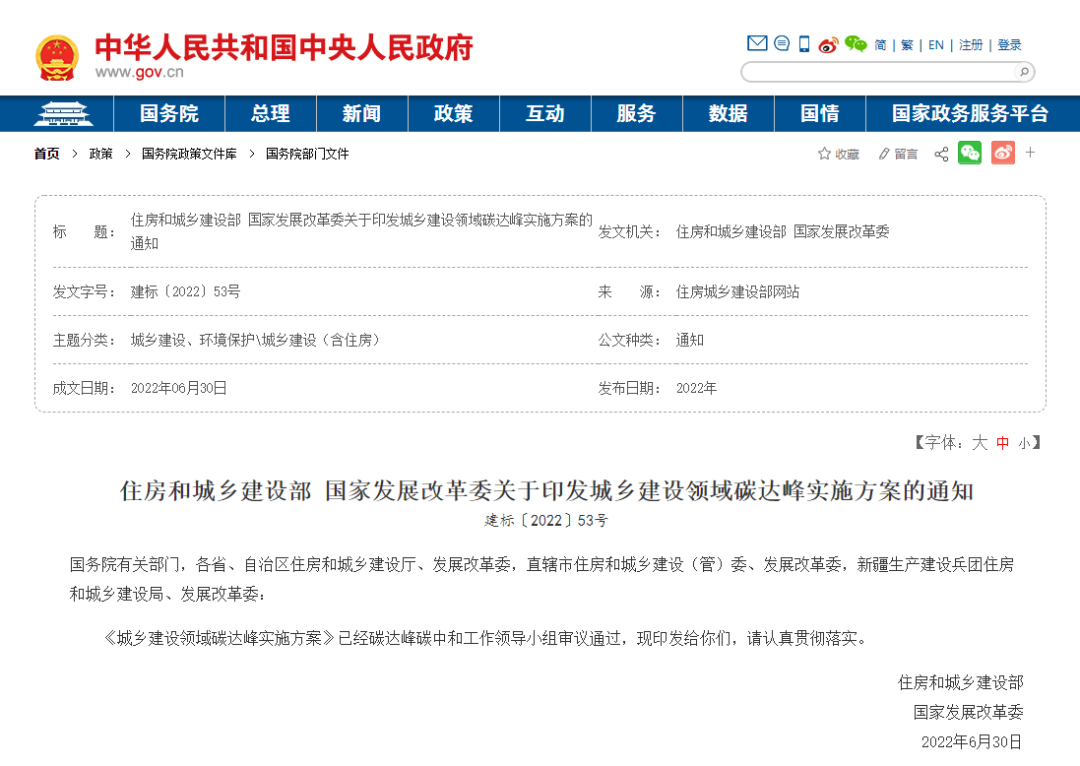Click 发布日期 value 2022年
This screenshot has height=766, width=1080.
point(696,388)
